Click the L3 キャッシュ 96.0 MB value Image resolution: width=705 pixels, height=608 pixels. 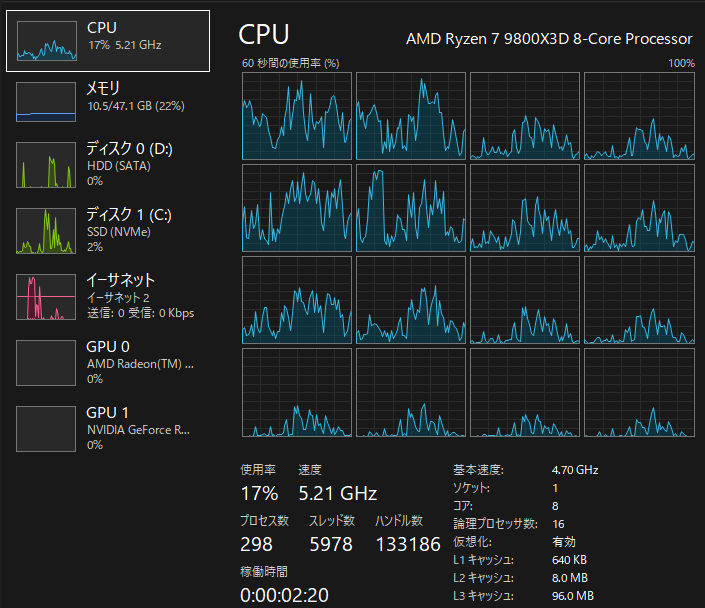(572, 596)
